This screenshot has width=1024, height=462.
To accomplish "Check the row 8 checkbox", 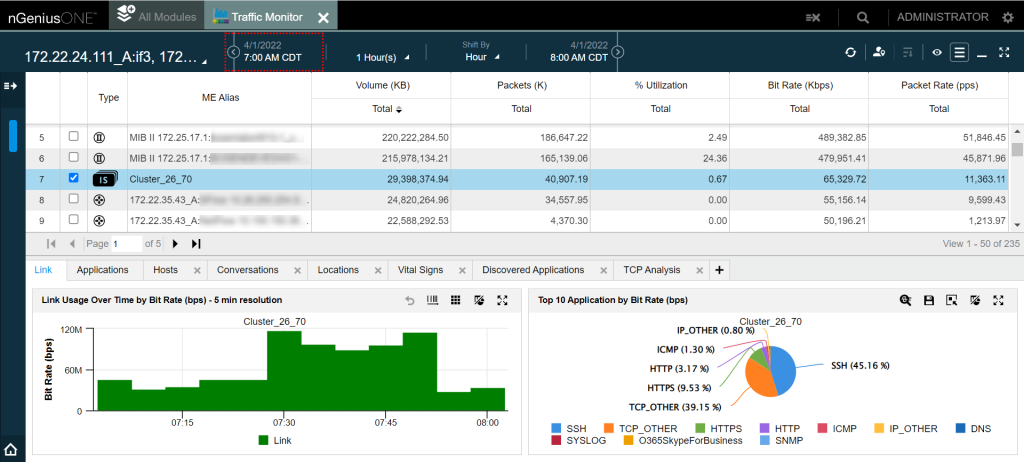I will click(x=74, y=198).
